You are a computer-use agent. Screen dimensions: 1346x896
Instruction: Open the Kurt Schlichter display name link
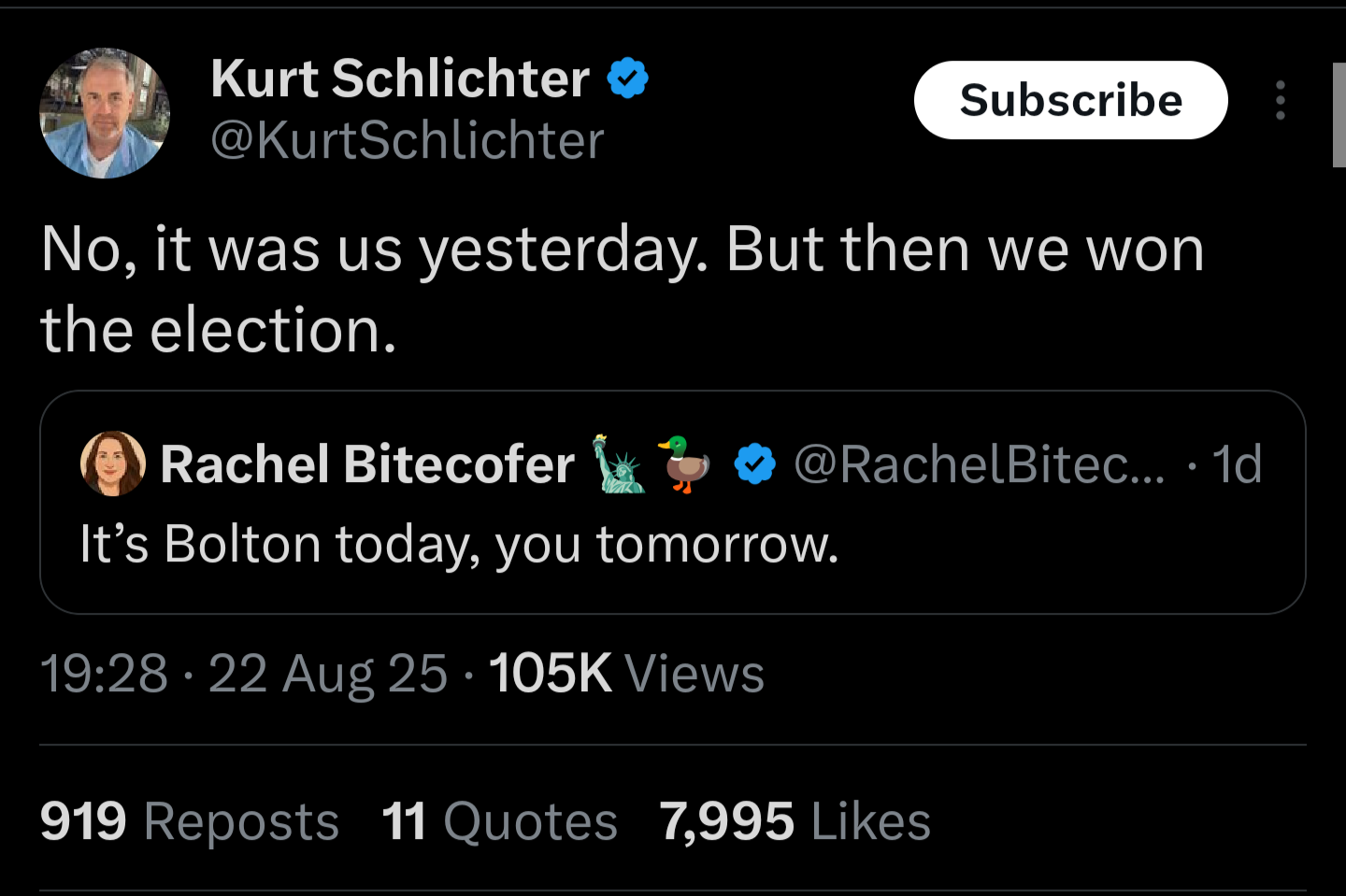[x=400, y=78]
